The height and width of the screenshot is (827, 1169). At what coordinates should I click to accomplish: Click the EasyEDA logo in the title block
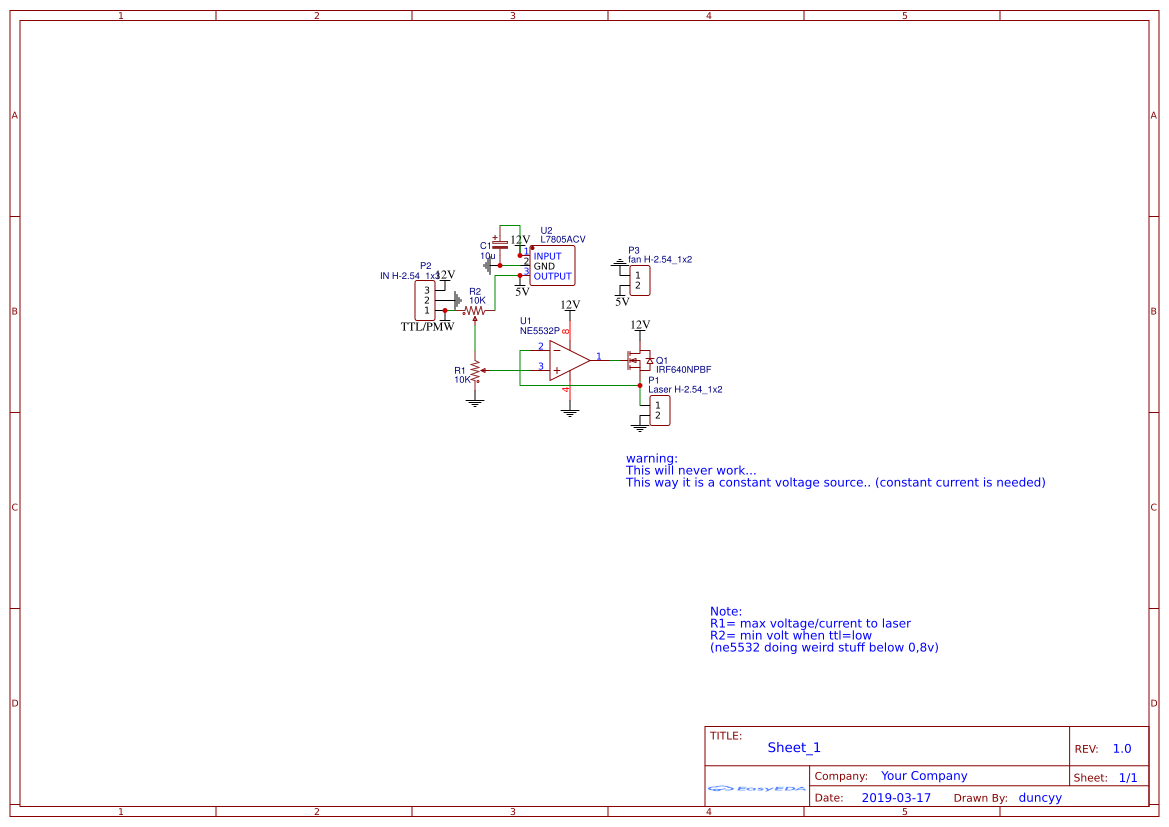click(757, 789)
